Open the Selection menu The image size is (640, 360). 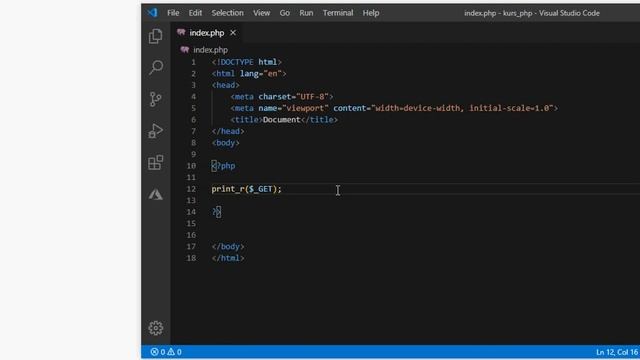227,13
